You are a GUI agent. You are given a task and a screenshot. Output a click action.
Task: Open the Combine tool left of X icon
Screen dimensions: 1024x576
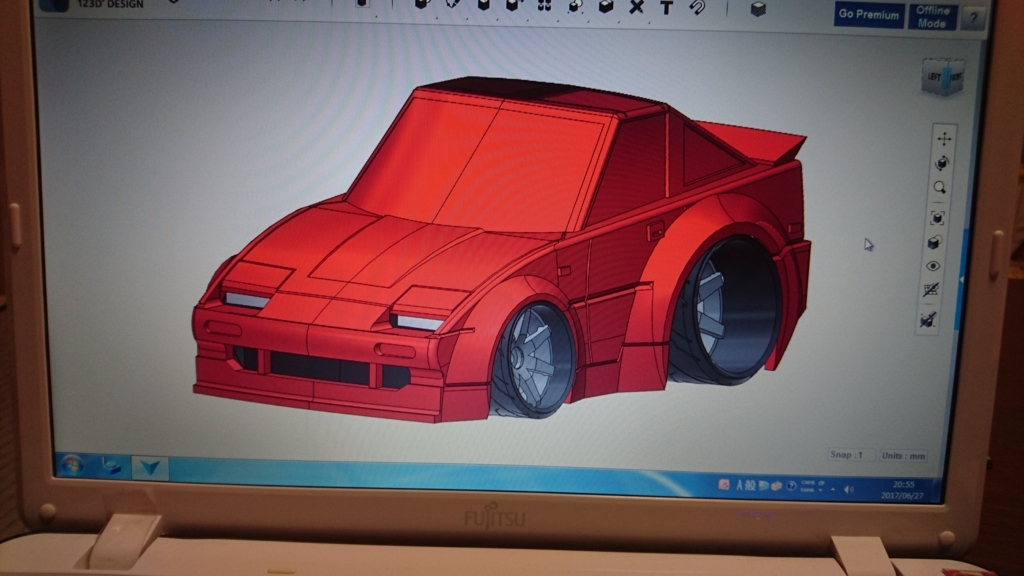(605, 7)
